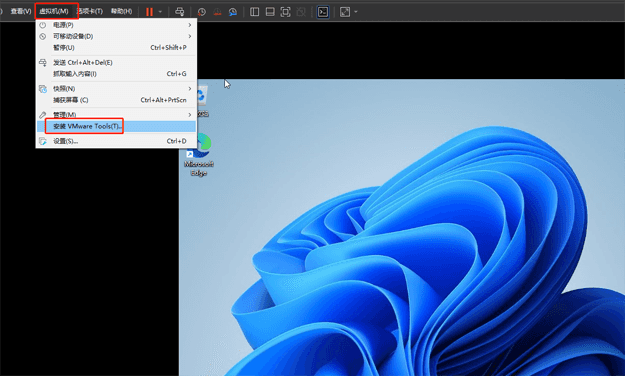Expand the stretch display dropdown arrow
Screen dimensions: 625x376
pyautogui.click(x=356, y=12)
